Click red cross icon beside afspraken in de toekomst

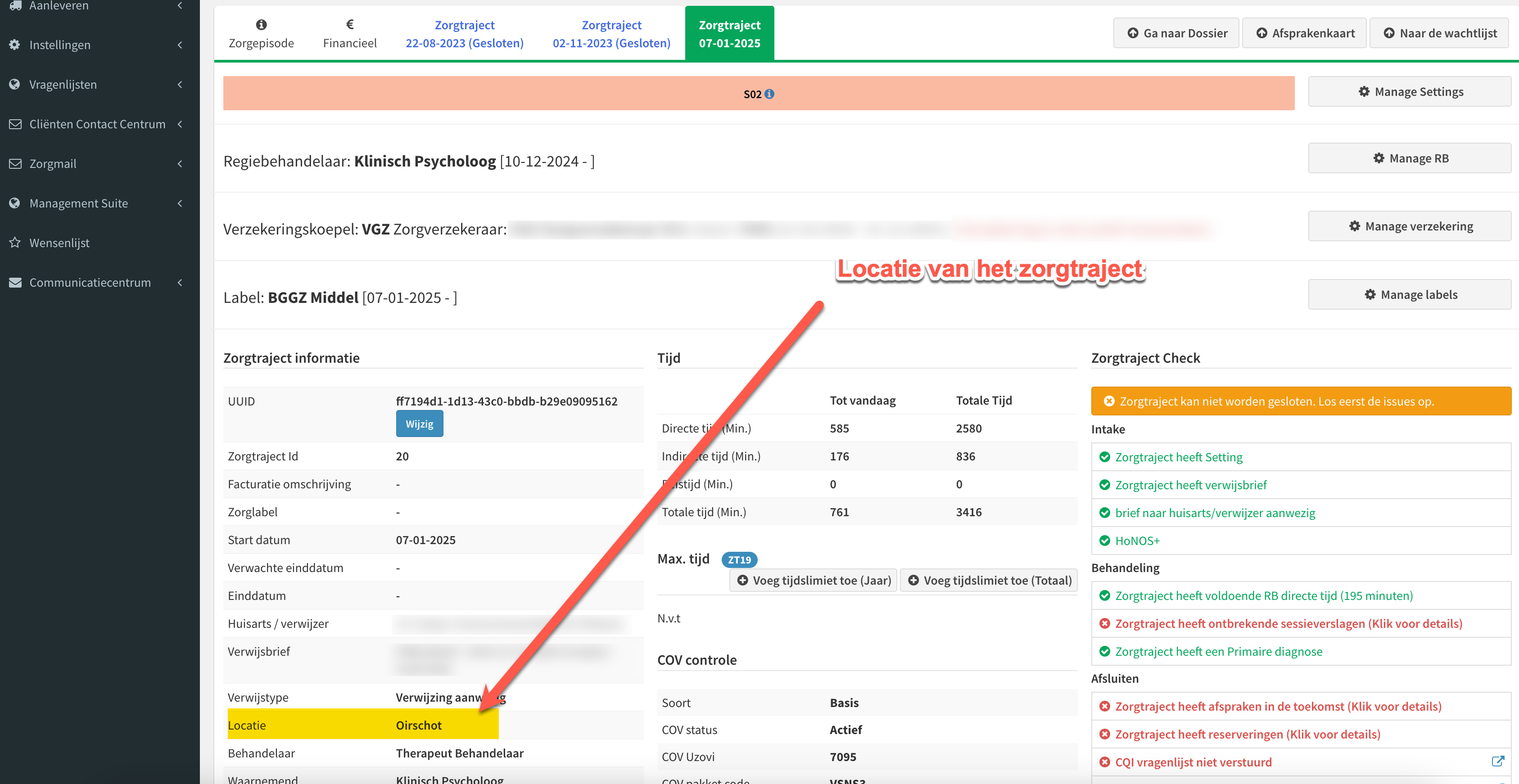coord(1104,706)
